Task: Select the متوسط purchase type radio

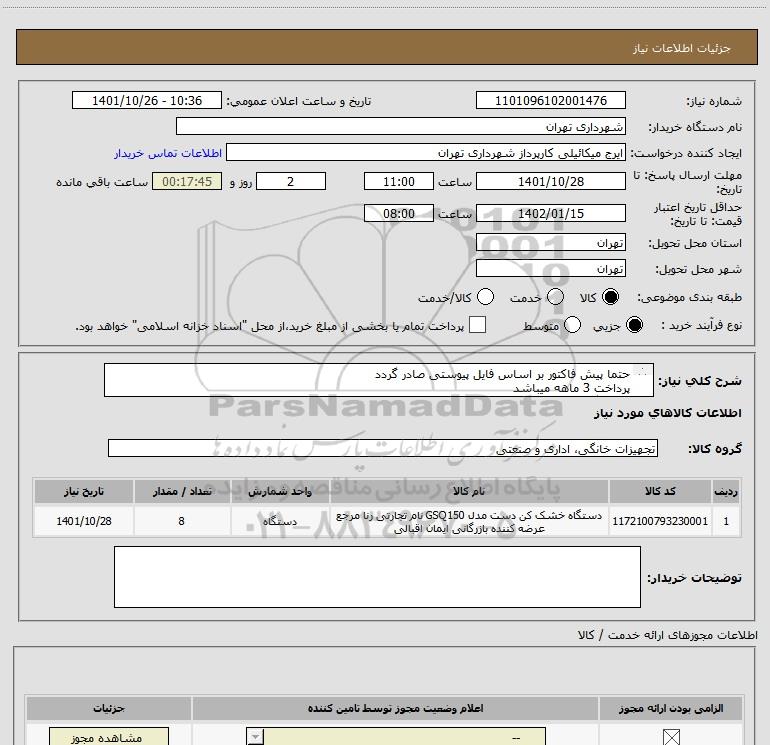Action: (x=572, y=325)
